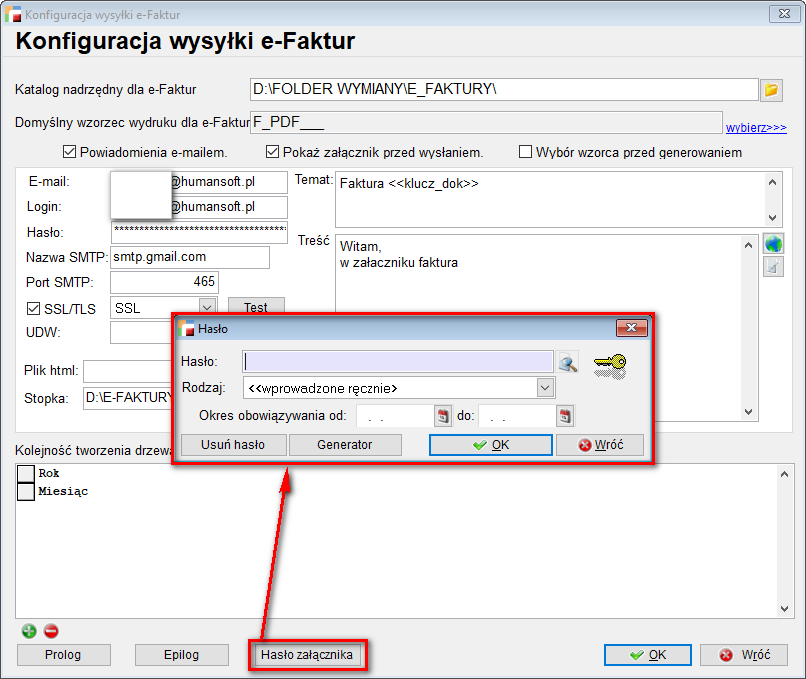This screenshot has width=806, height=679.
Task: Click Treść scrollbar down arrow
Action: [x=748, y=412]
